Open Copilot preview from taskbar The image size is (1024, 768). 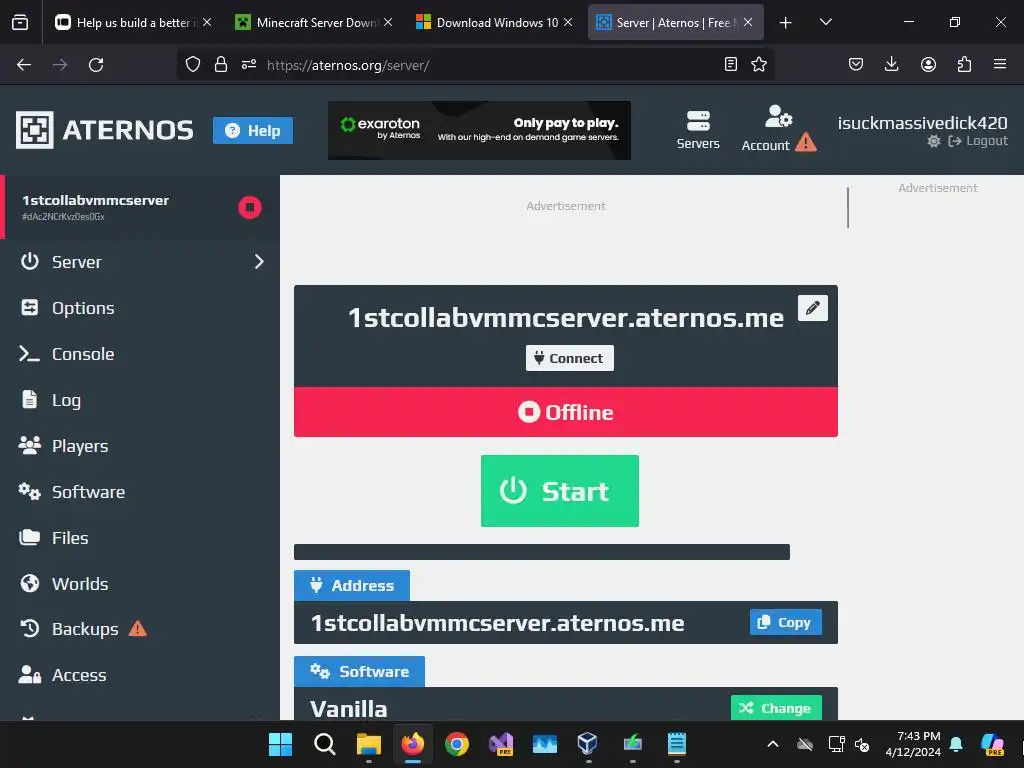tap(992, 744)
